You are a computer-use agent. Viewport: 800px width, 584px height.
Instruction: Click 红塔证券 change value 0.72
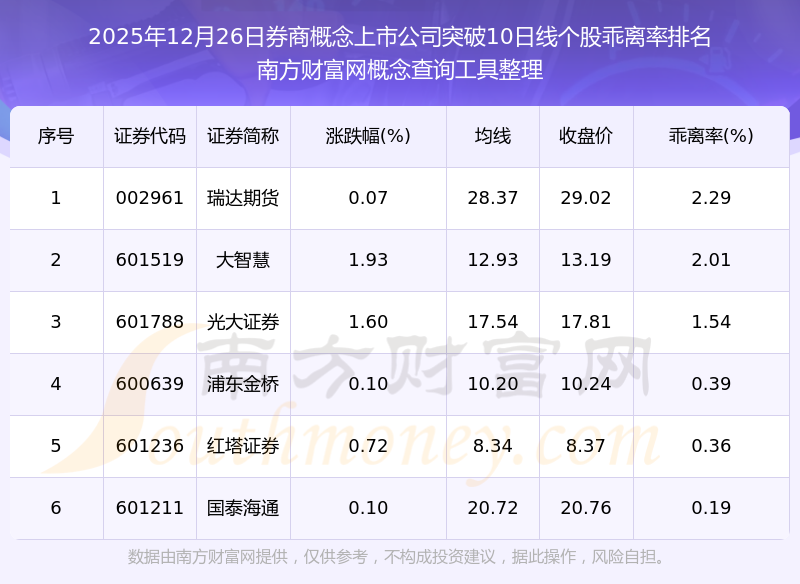coord(368,446)
